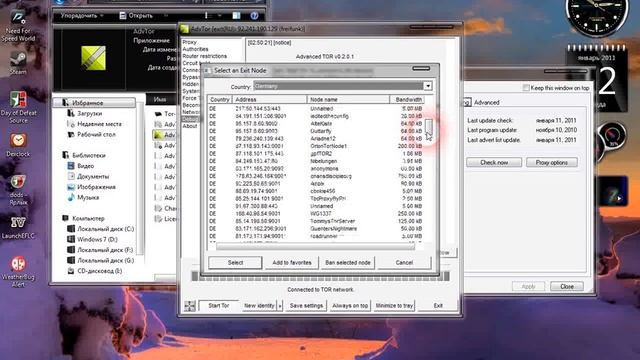Image resolution: width=640 pixels, height=360 pixels.
Task: Click the Close button in update window
Action: pos(567,287)
